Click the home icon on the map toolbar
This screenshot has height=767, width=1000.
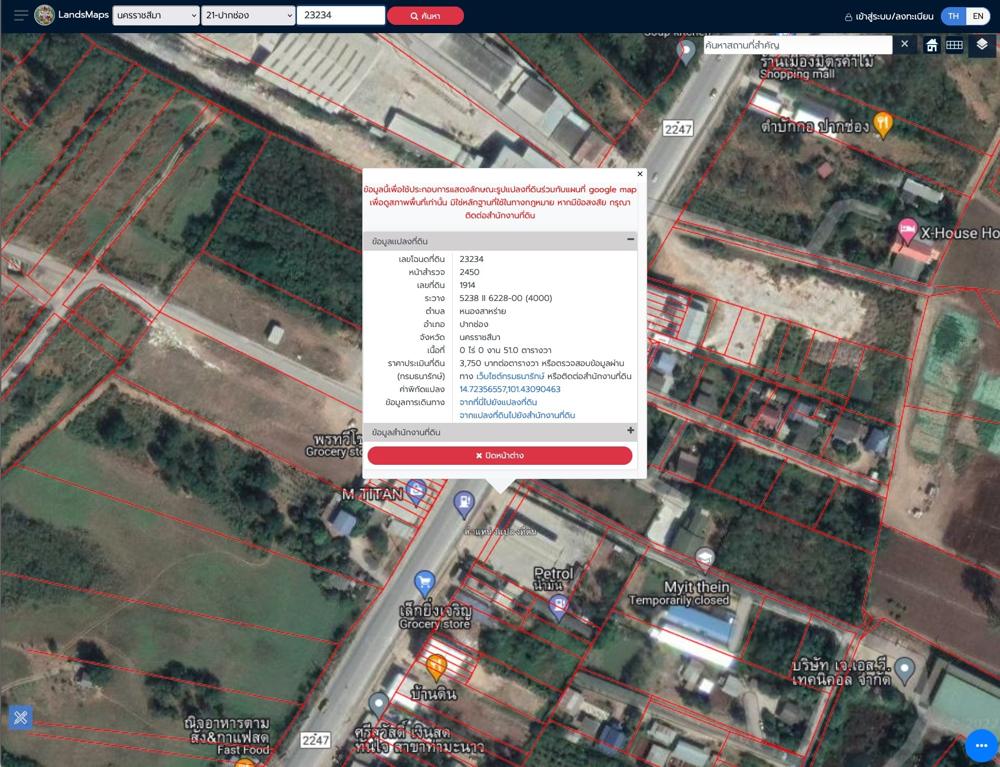pos(932,45)
